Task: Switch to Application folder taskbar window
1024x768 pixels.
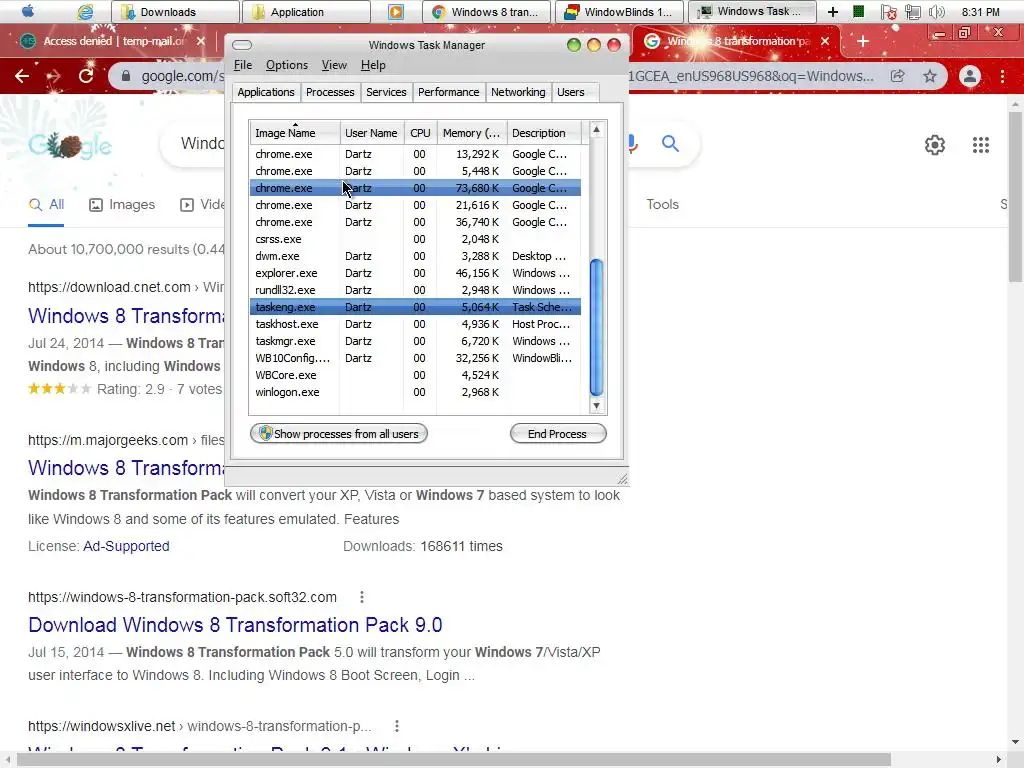Action: (306, 12)
